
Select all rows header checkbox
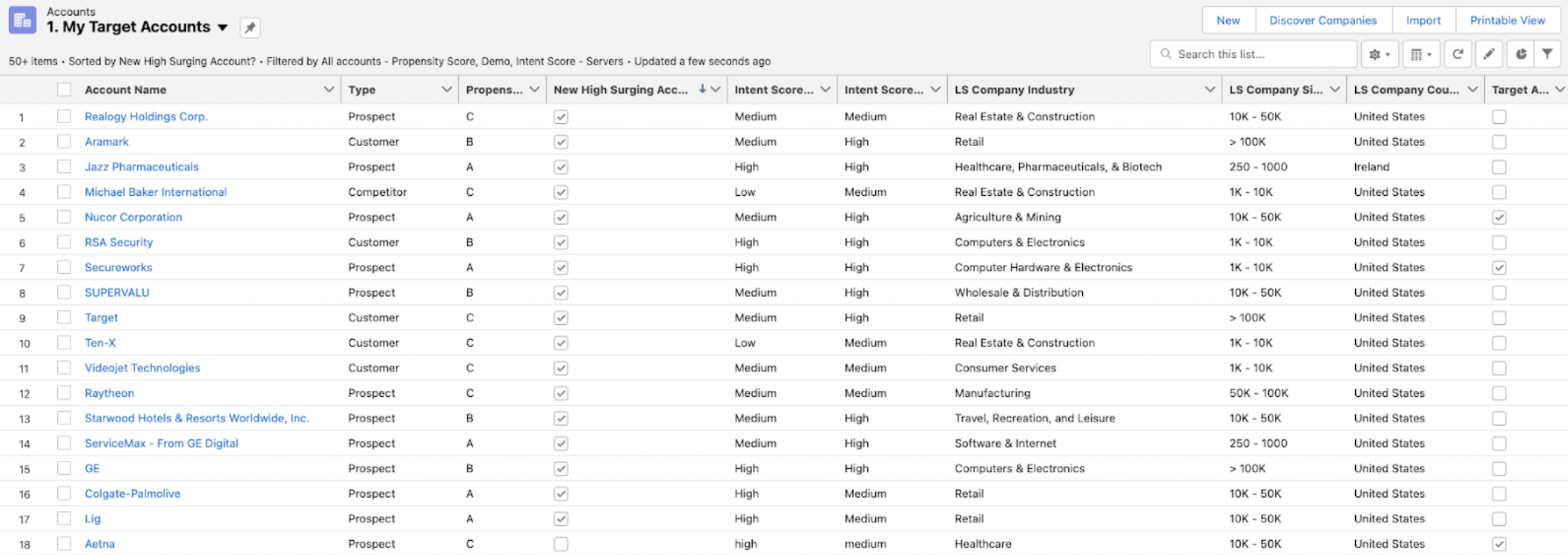point(65,89)
